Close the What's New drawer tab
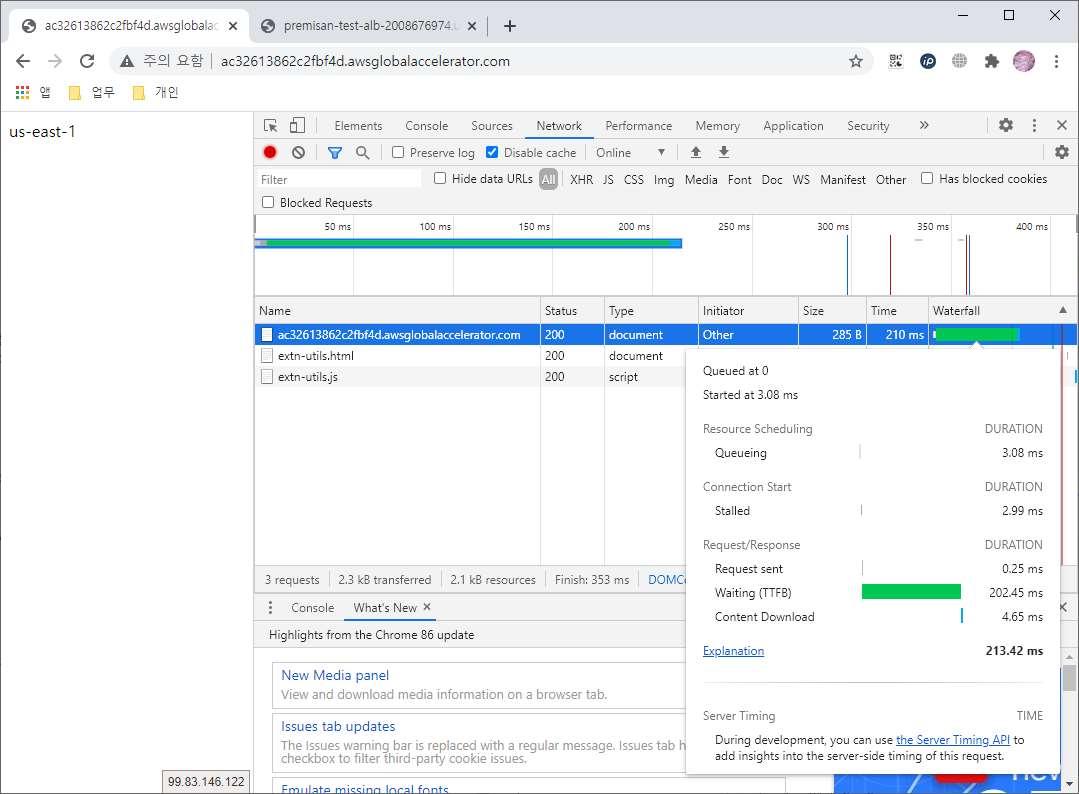The width and height of the screenshot is (1079, 794). tap(427, 607)
